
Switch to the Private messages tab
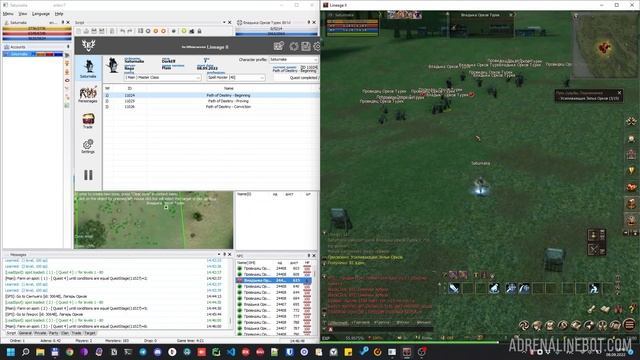coord(40,333)
